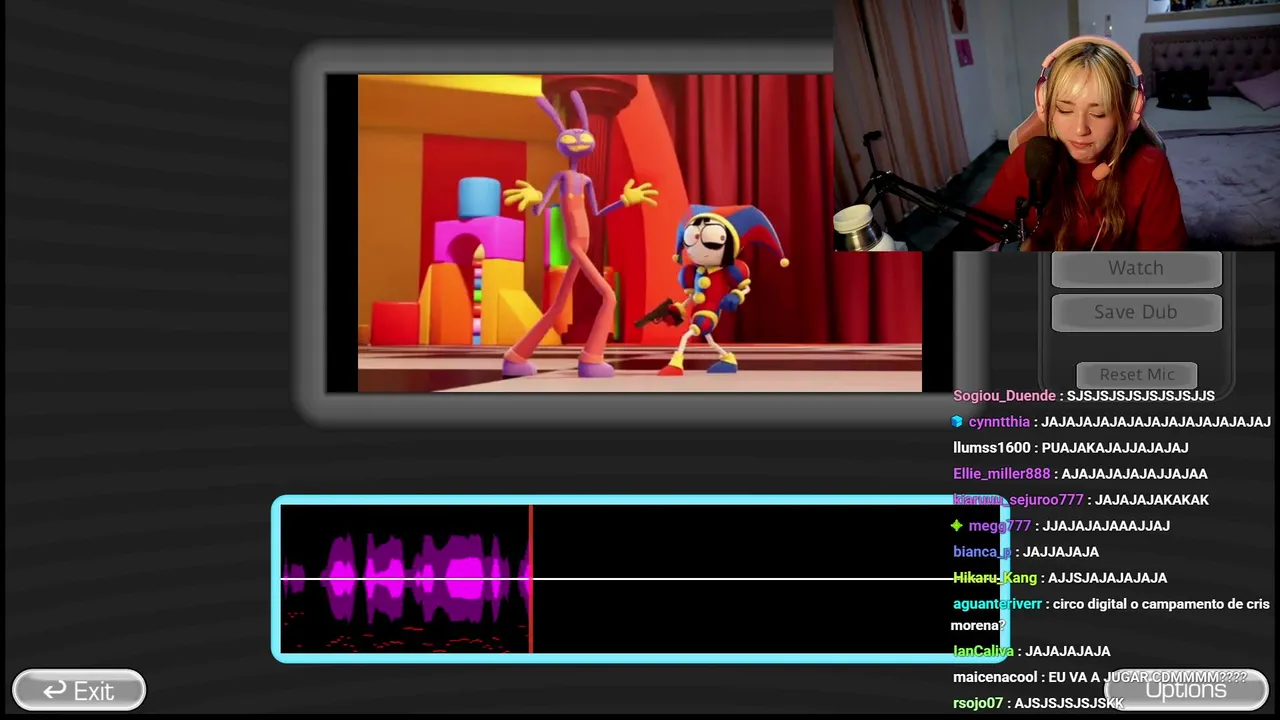Viewport: 1280px width, 720px height.
Task: Click the blue badge beside cynntthia
Action: [x=957, y=422]
